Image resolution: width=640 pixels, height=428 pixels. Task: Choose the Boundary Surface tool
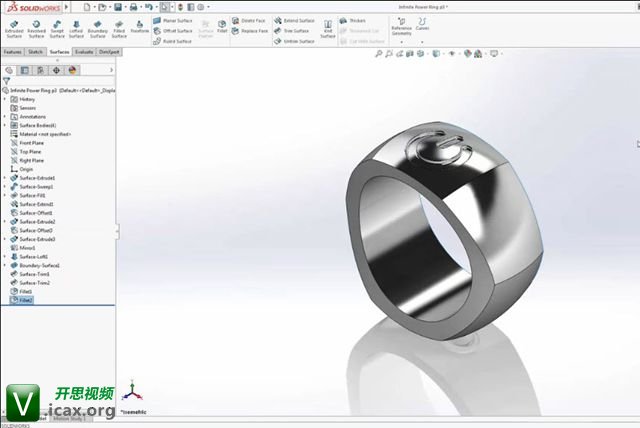point(98,29)
